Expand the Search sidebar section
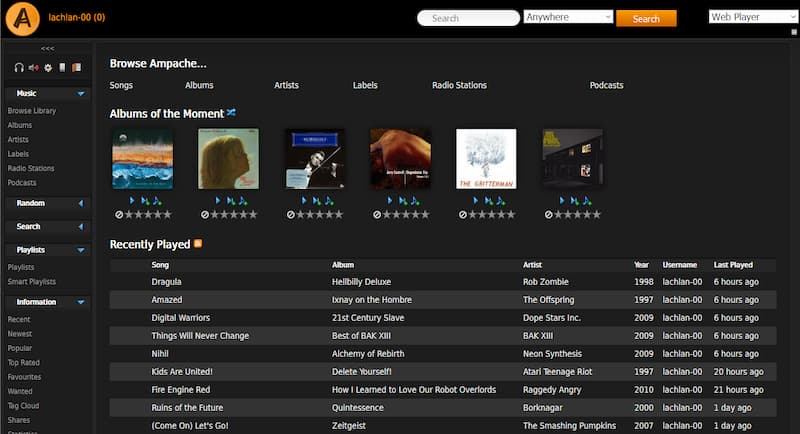 point(81,226)
